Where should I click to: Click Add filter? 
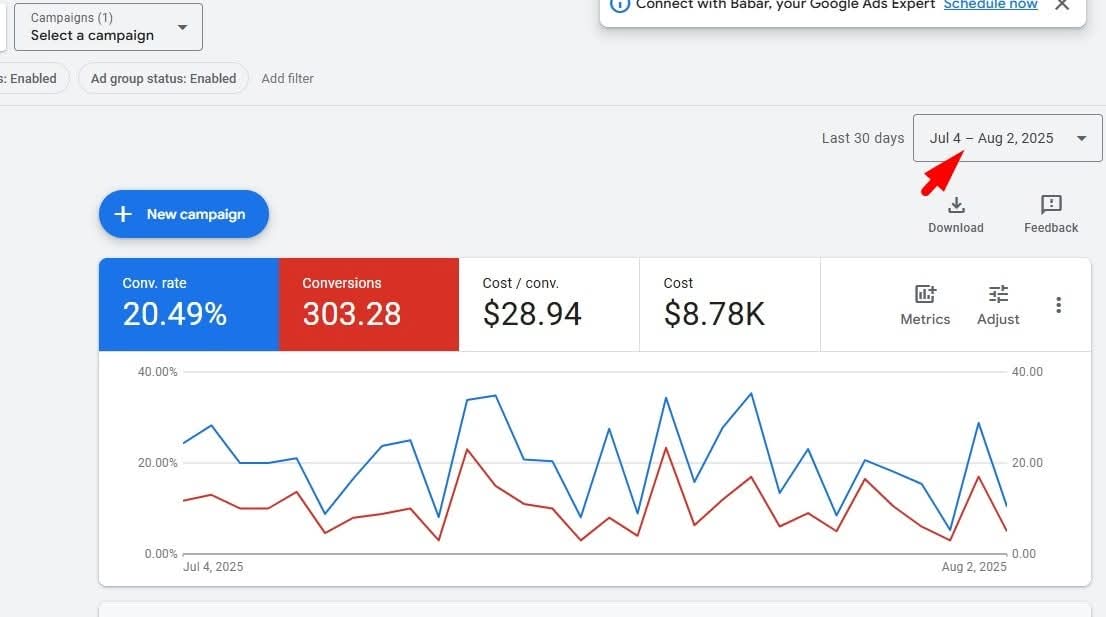(287, 78)
